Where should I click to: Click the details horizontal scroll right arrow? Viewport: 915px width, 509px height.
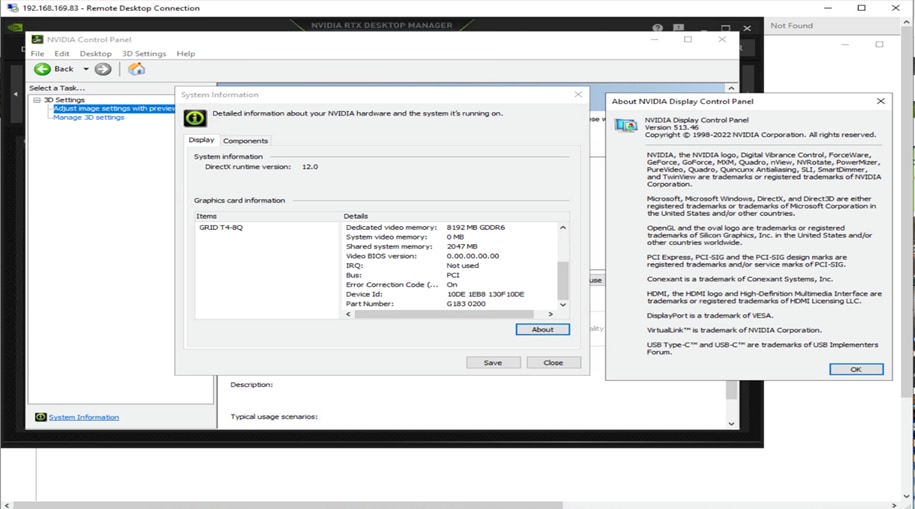[550, 314]
